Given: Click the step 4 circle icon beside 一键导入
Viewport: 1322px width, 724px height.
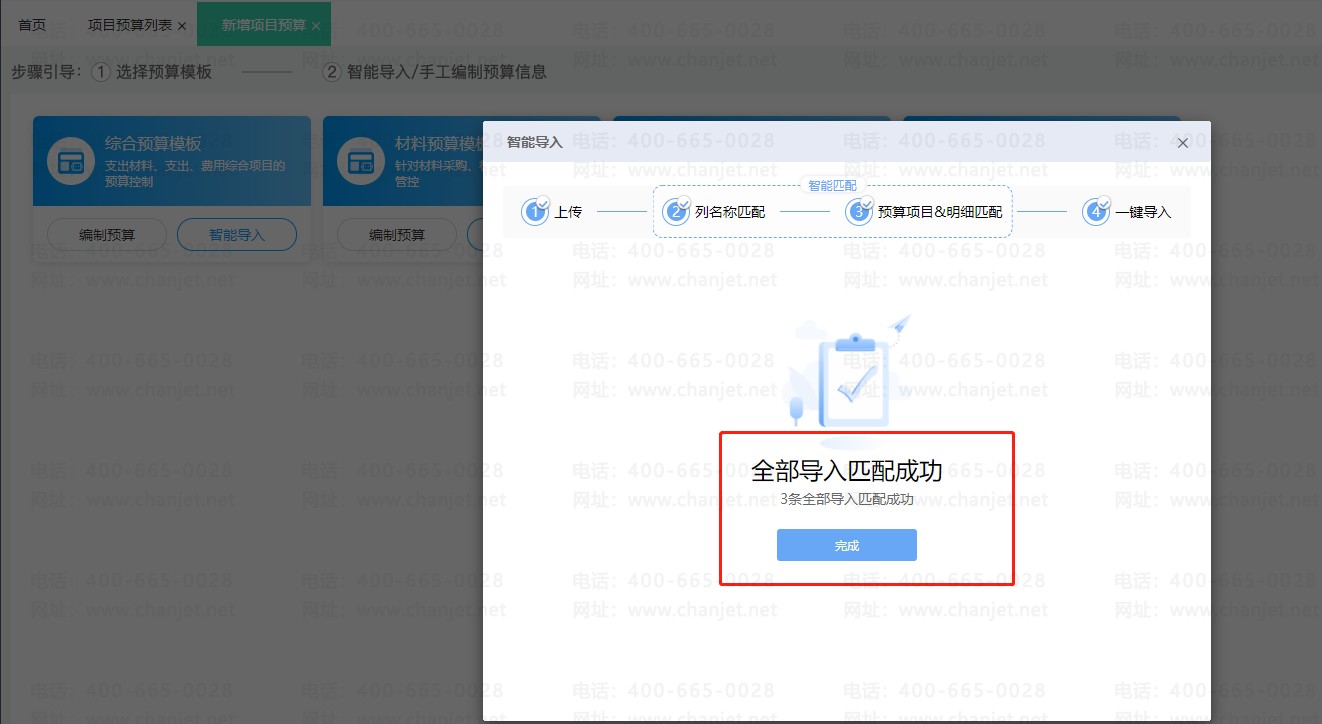Looking at the screenshot, I should click(1096, 211).
